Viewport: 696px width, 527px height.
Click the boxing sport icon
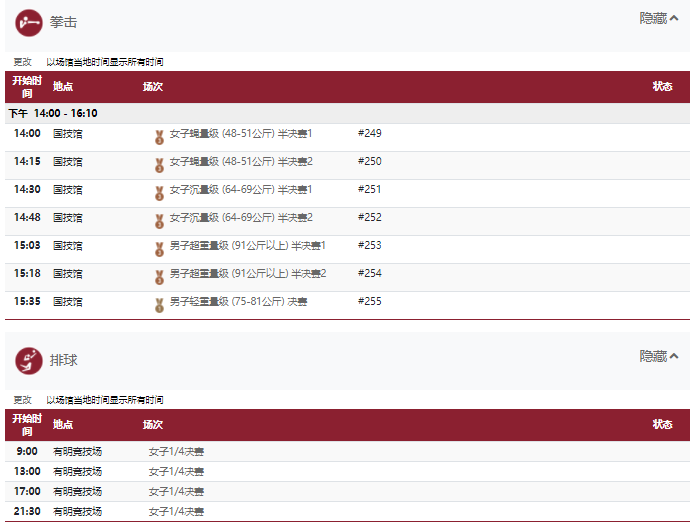(x=29, y=23)
